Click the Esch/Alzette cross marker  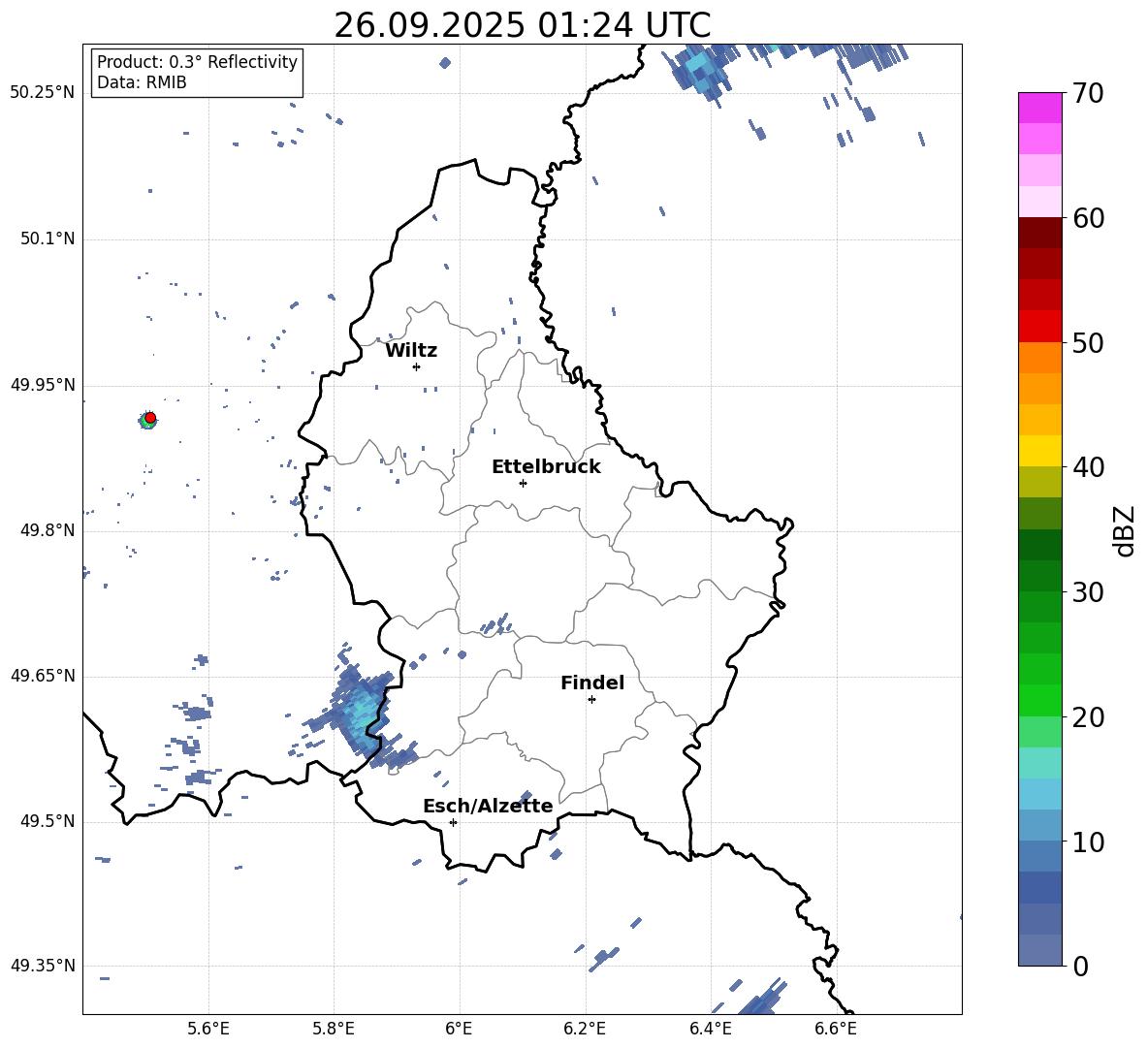point(453,822)
